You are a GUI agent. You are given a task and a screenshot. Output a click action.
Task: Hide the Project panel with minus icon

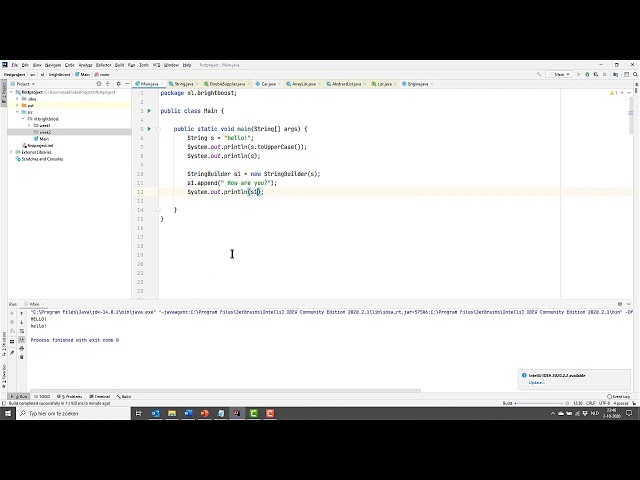pos(127,84)
